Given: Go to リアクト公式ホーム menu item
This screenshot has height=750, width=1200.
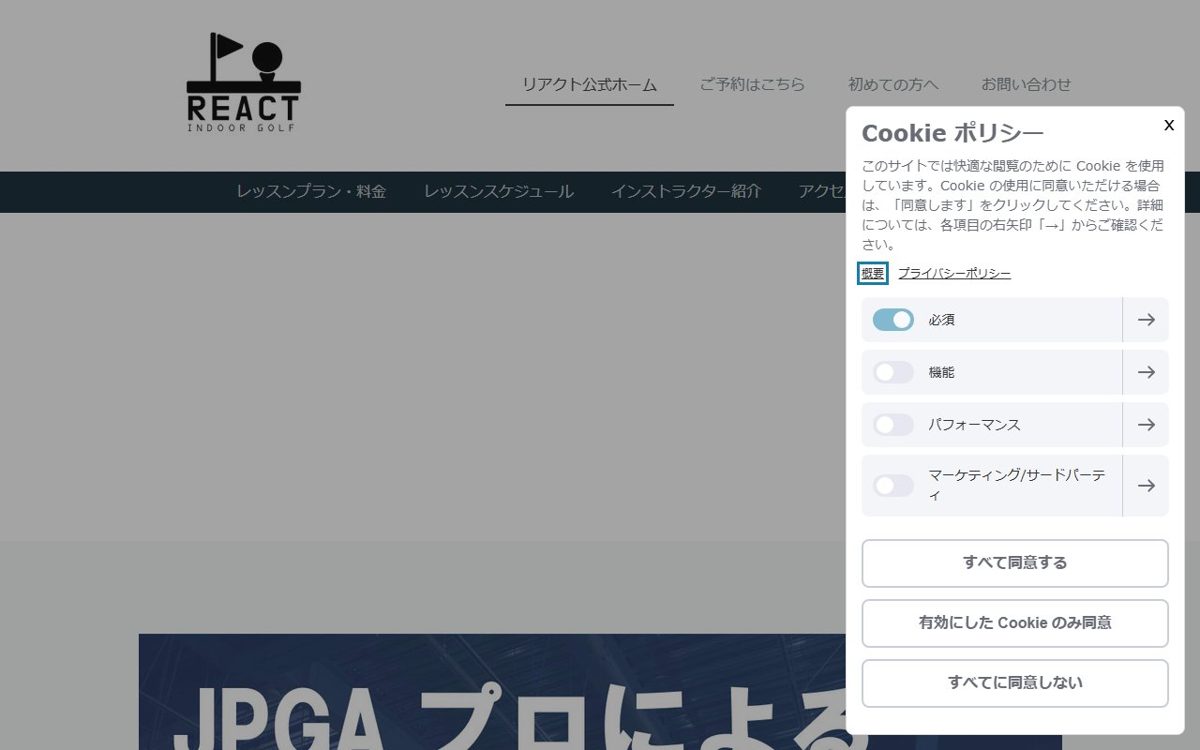Looking at the screenshot, I should (589, 85).
